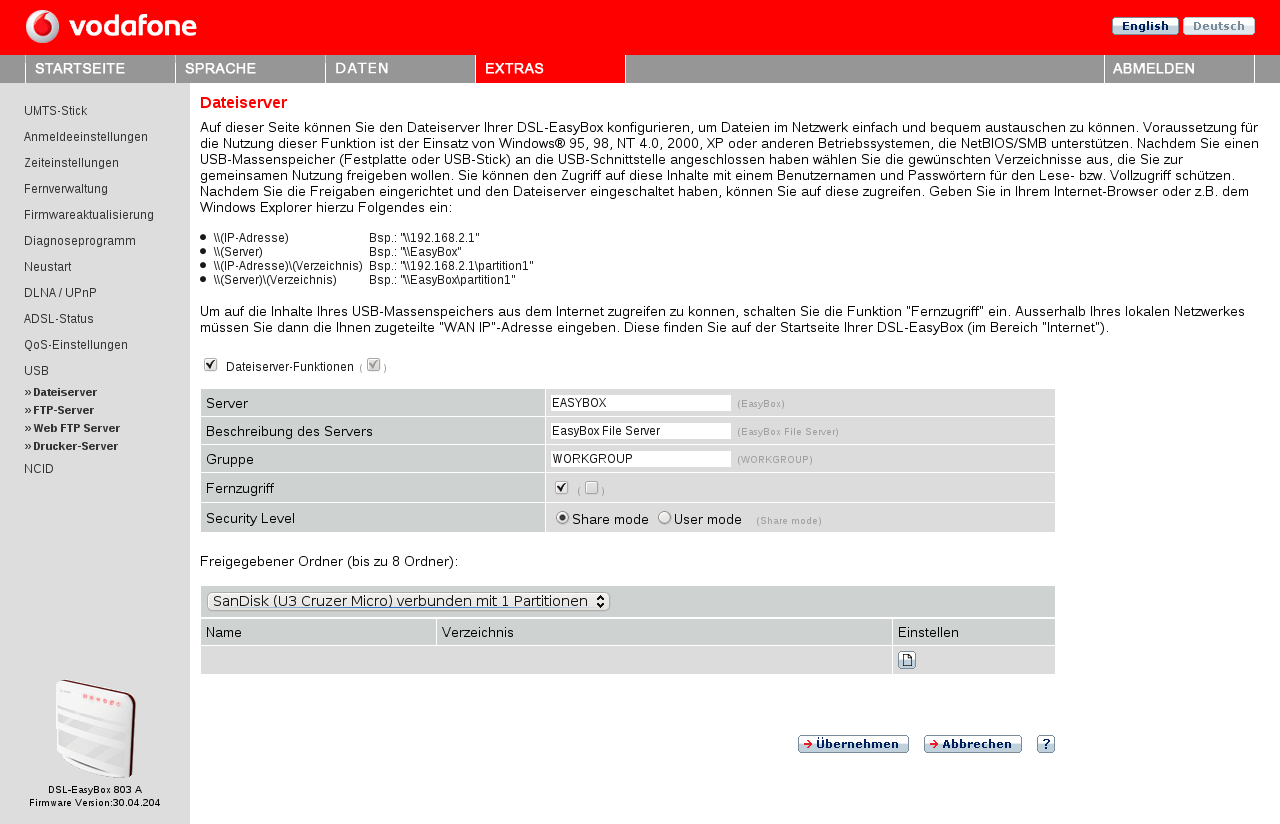Click into the Server name input field

coord(640,402)
